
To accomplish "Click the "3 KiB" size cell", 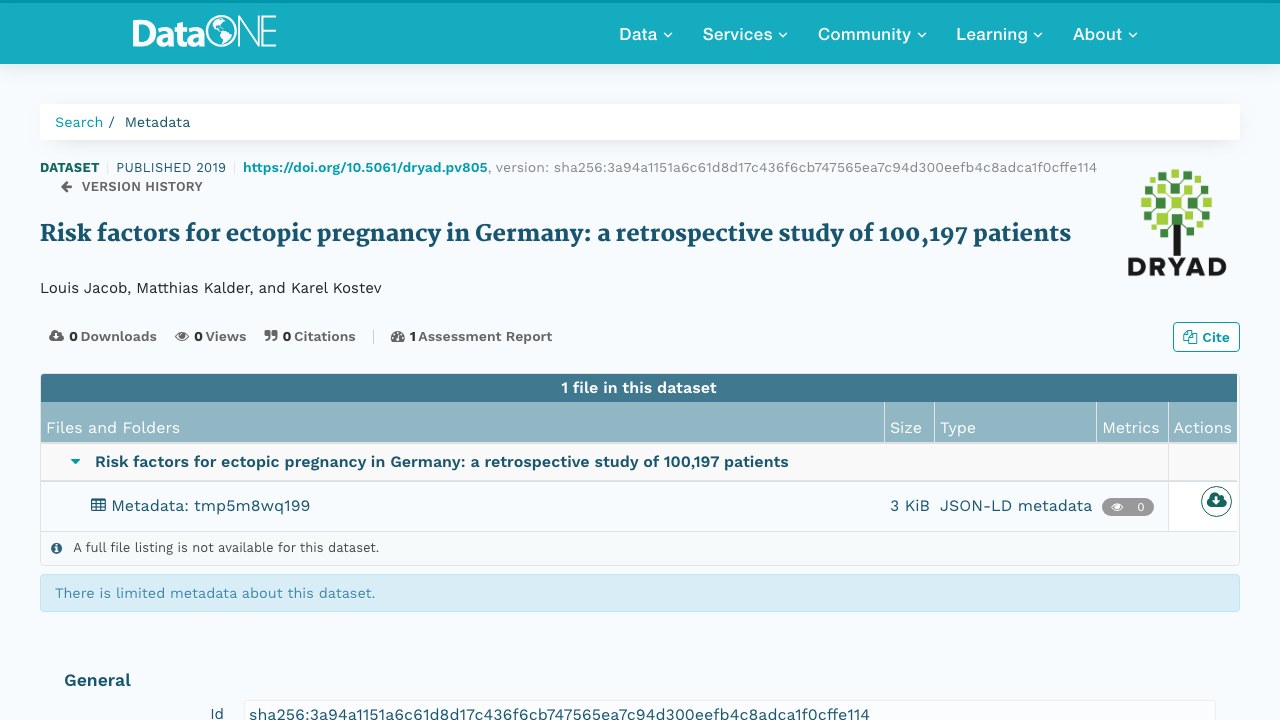I will click(x=910, y=506).
